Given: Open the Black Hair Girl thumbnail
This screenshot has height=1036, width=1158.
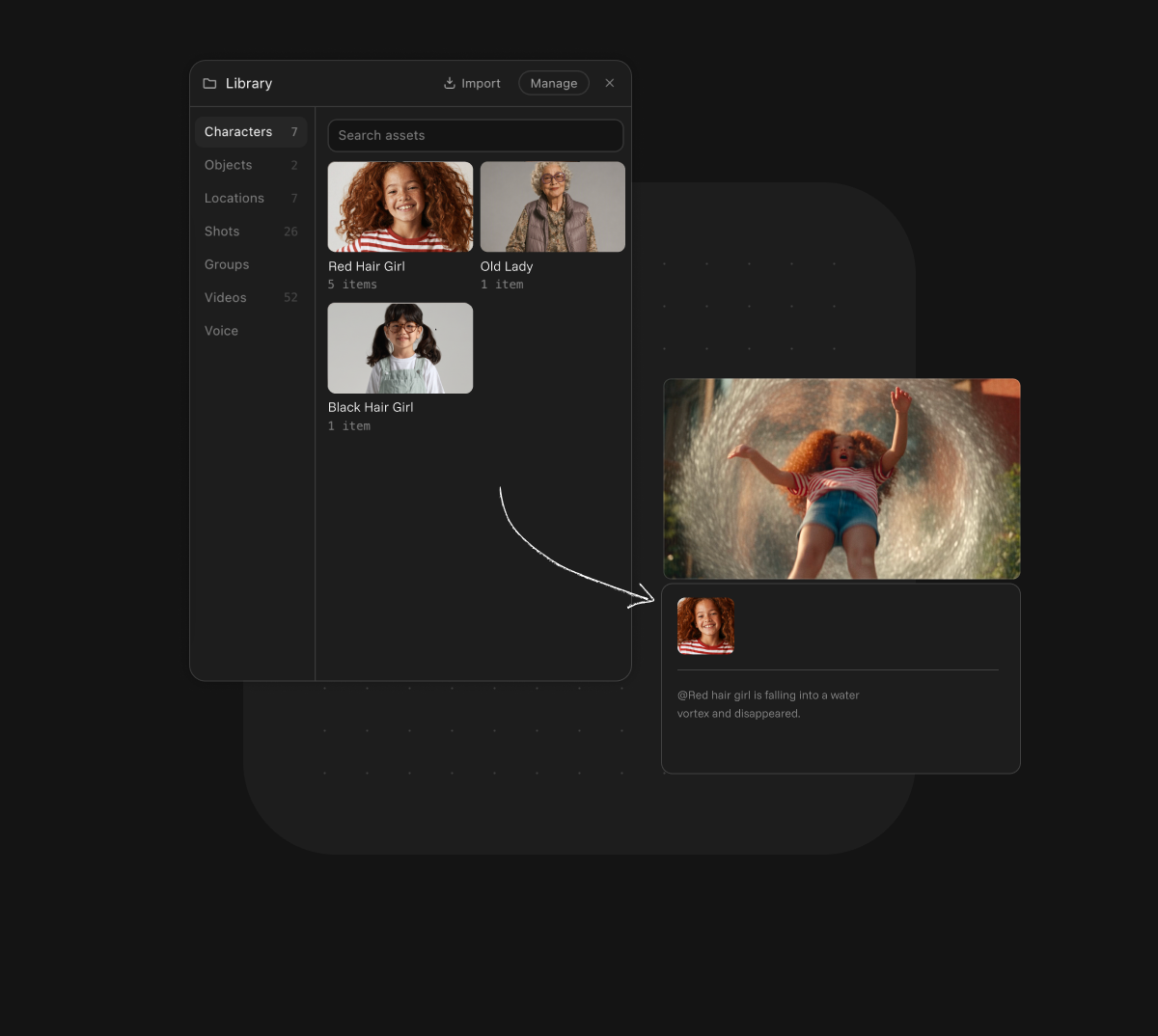Looking at the screenshot, I should click(400, 348).
